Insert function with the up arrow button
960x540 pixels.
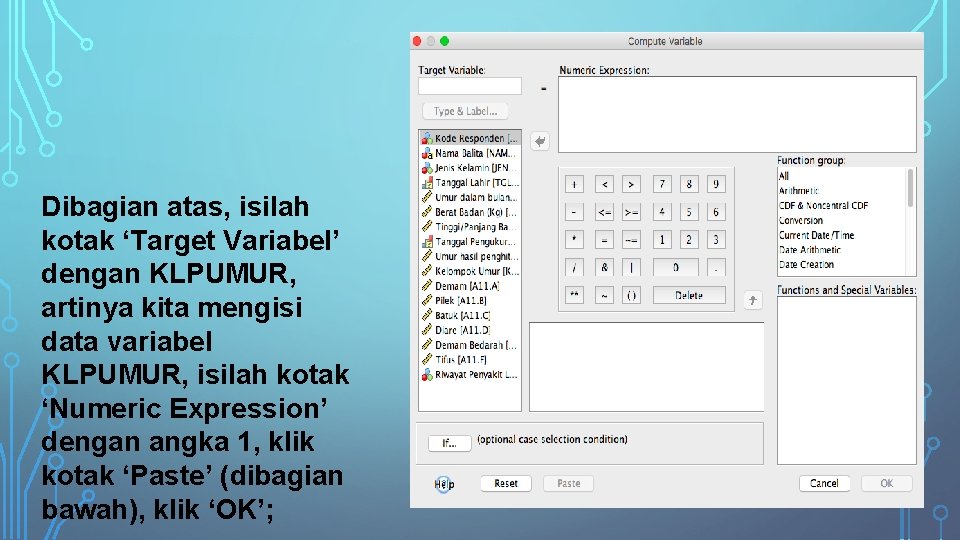(x=752, y=300)
